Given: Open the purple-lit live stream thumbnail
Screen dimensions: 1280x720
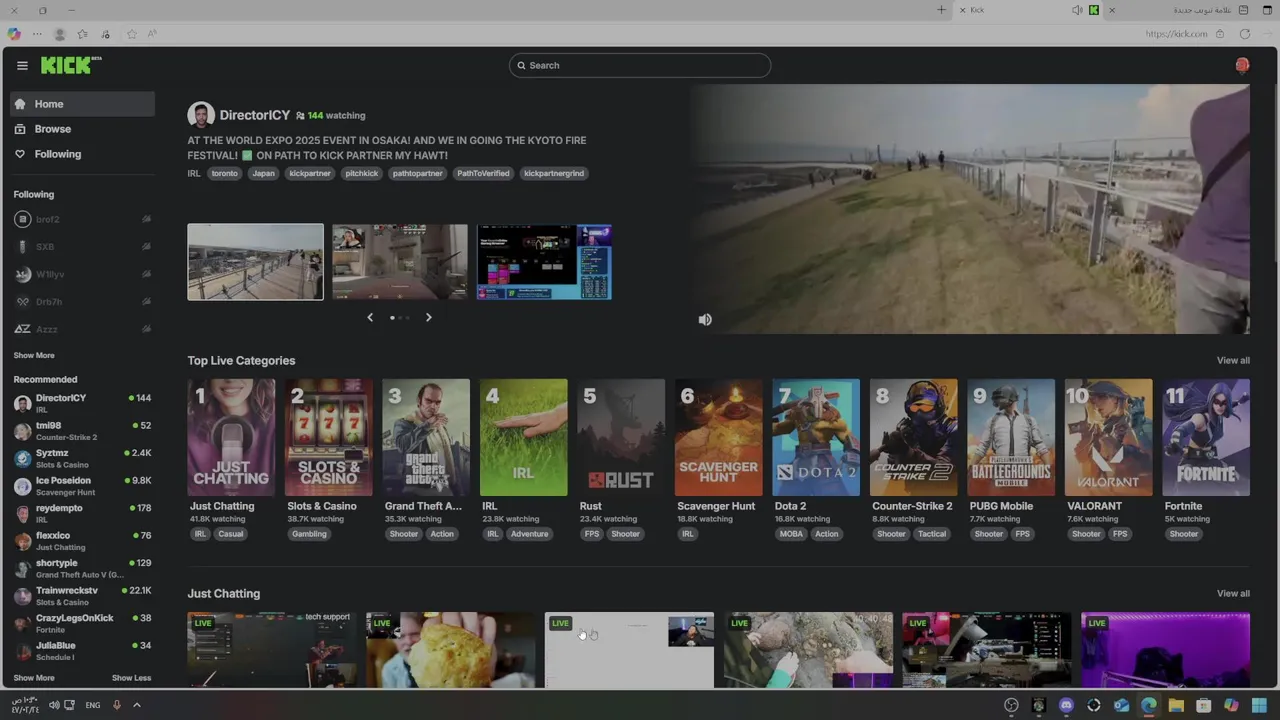Looking at the screenshot, I should (1165, 650).
